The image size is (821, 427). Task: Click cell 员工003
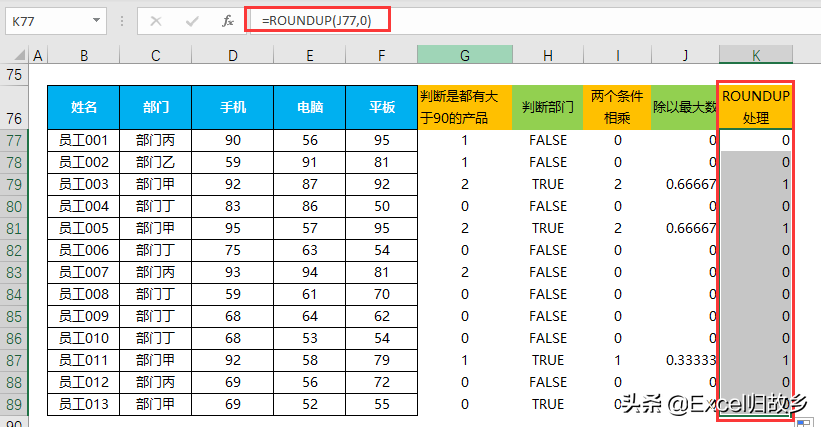84,184
